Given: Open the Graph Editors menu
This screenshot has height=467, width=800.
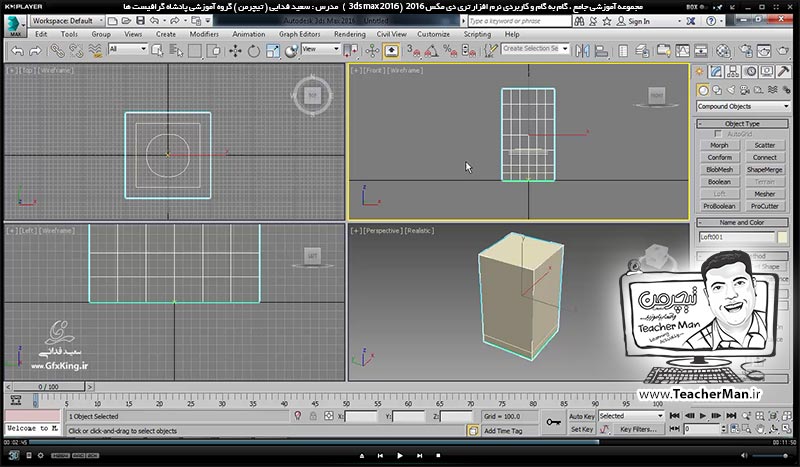Looking at the screenshot, I should tap(299, 34).
